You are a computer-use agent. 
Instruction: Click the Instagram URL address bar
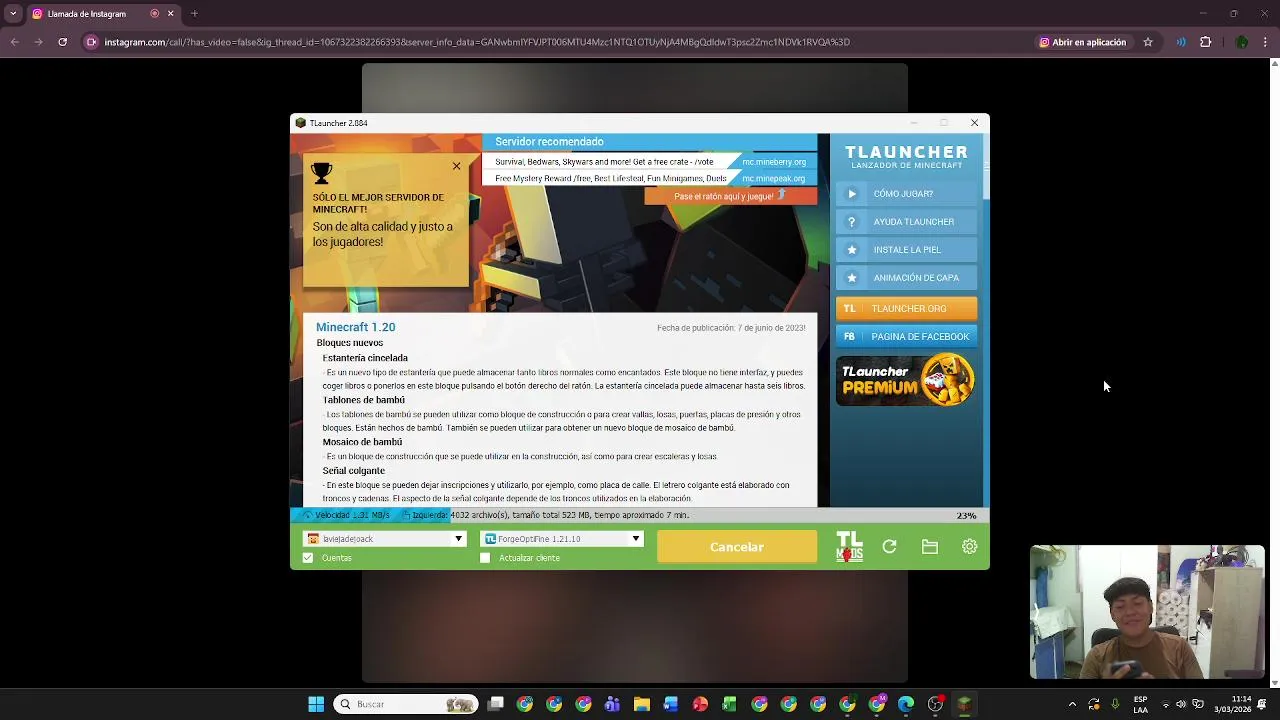(477, 42)
